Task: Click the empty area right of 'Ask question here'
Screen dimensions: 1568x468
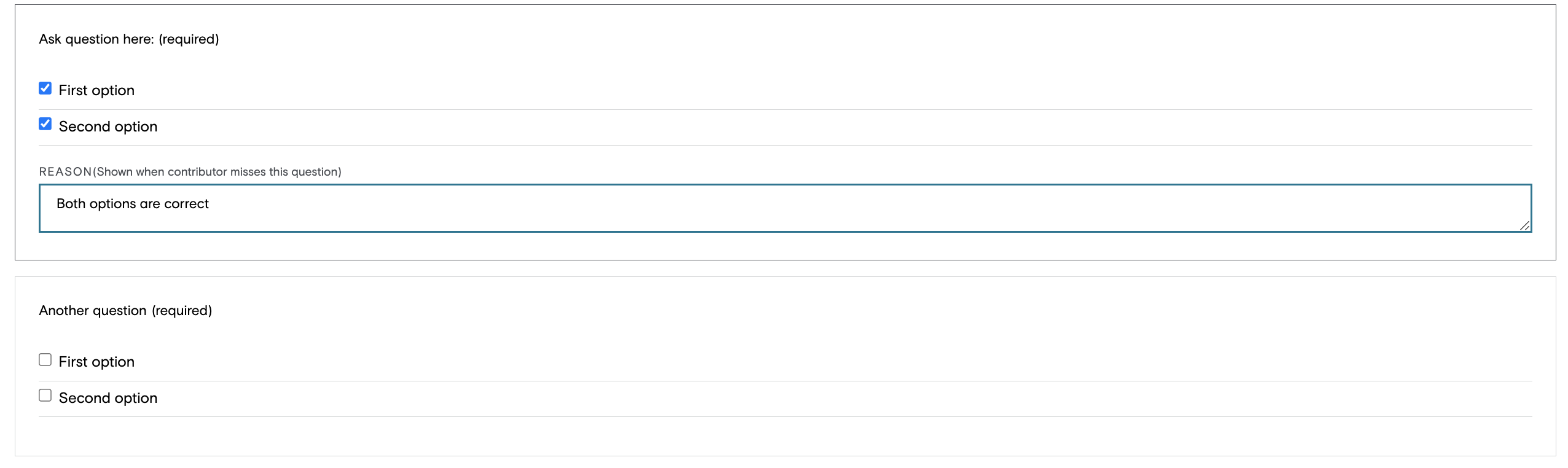Action: [885, 39]
